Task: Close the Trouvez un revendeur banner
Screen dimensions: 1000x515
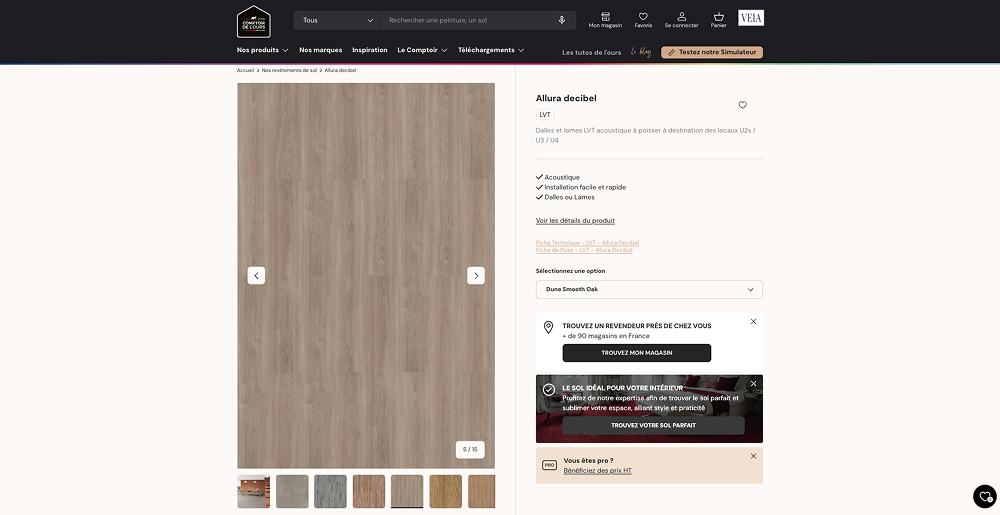Action: (x=753, y=321)
